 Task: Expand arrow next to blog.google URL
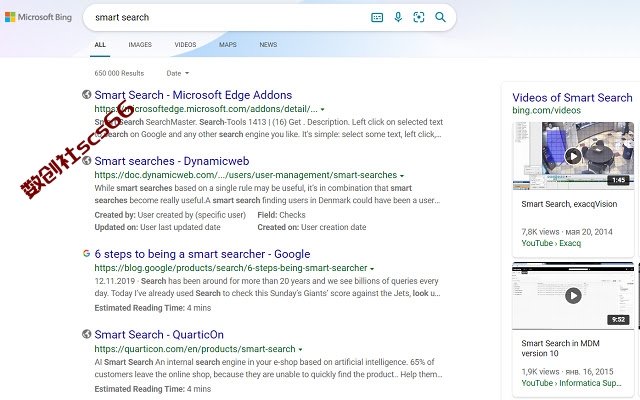(x=372, y=269)
